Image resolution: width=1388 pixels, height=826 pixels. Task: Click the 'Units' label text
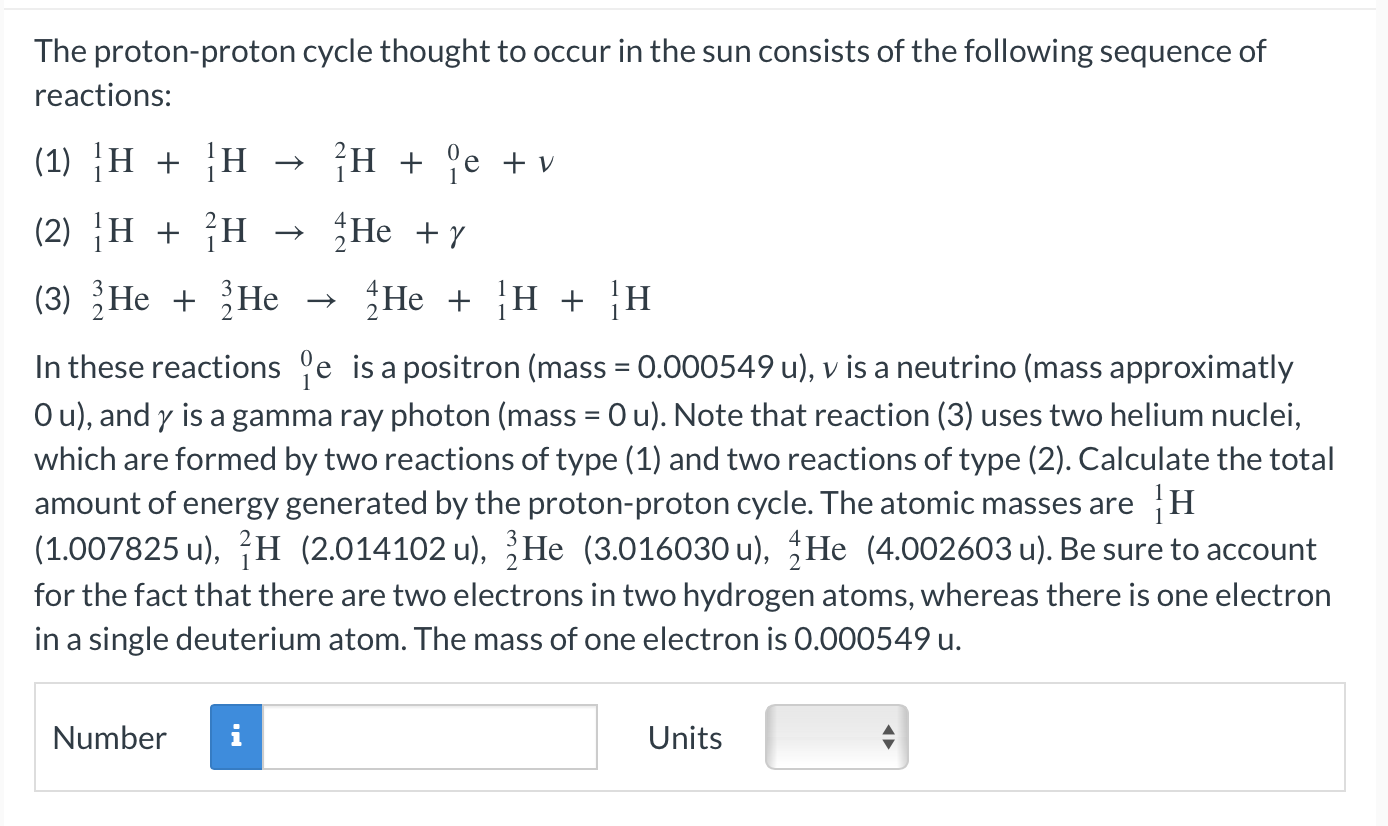point(684,738)
